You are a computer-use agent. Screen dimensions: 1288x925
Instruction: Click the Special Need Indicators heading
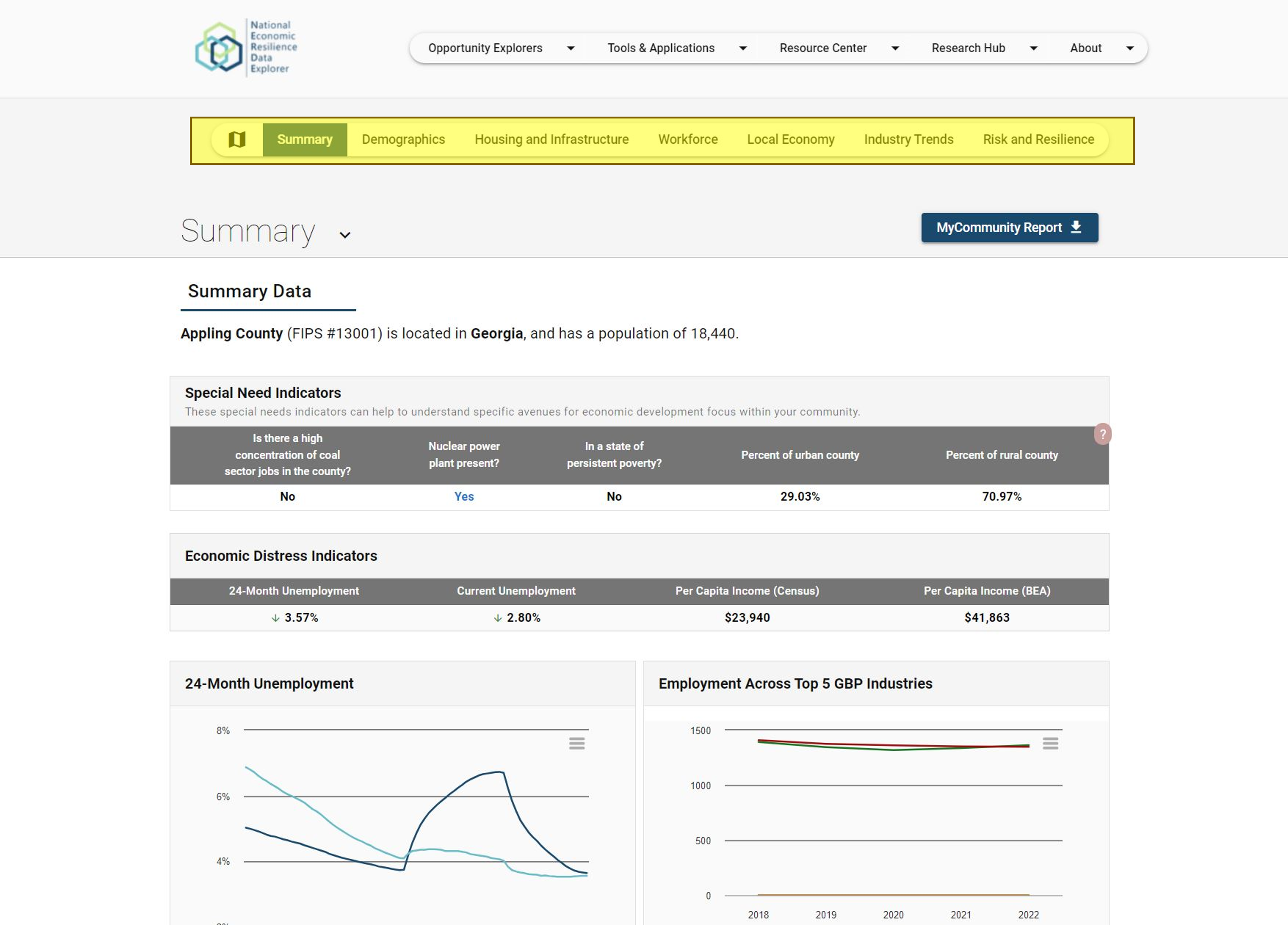point(262,393)
